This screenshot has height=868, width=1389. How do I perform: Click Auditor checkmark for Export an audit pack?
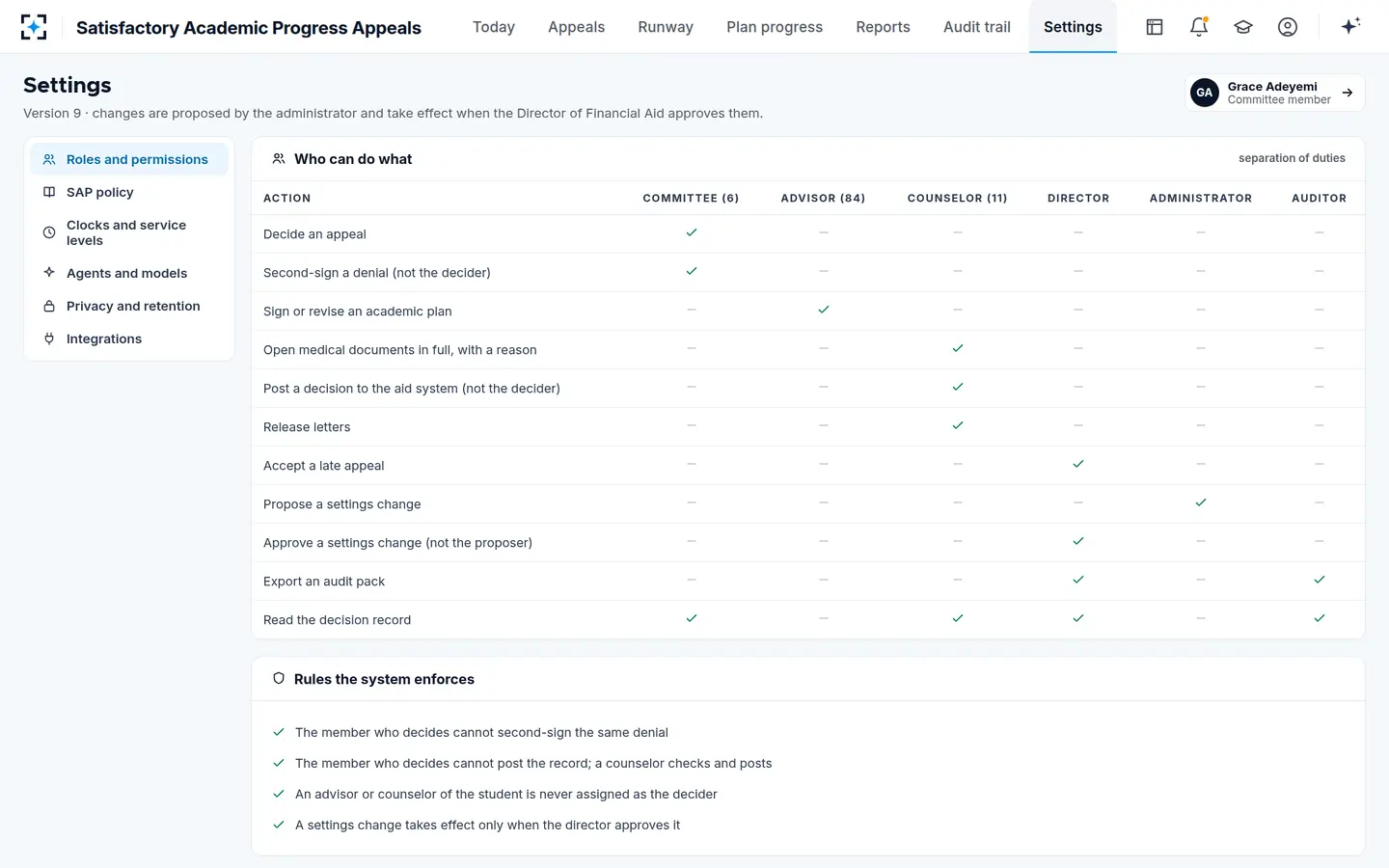1320,580
